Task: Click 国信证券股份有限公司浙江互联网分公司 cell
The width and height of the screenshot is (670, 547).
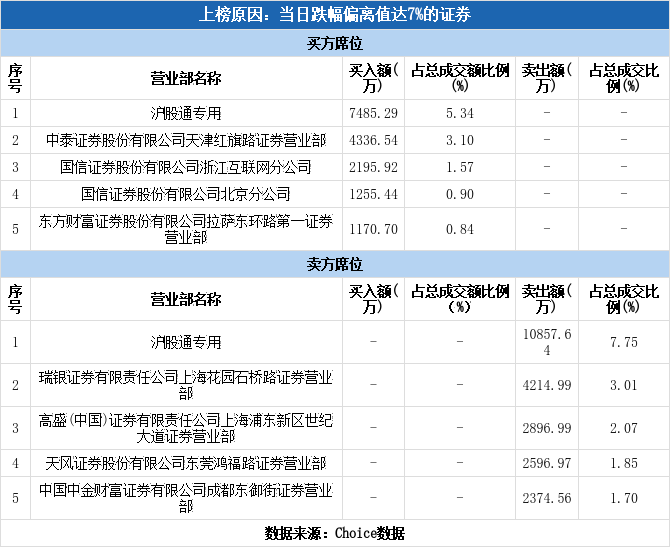Action: (x=186, y=167)
